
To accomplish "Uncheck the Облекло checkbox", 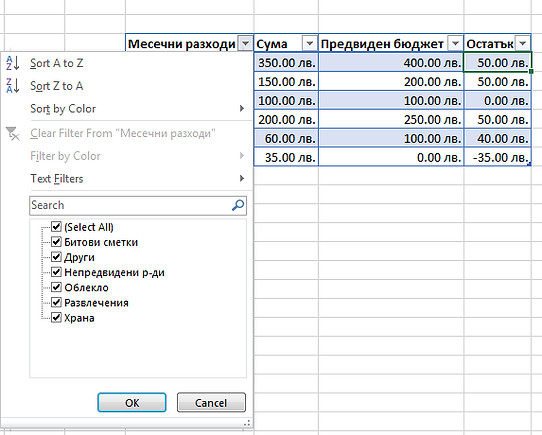I will tap(56, 287).
